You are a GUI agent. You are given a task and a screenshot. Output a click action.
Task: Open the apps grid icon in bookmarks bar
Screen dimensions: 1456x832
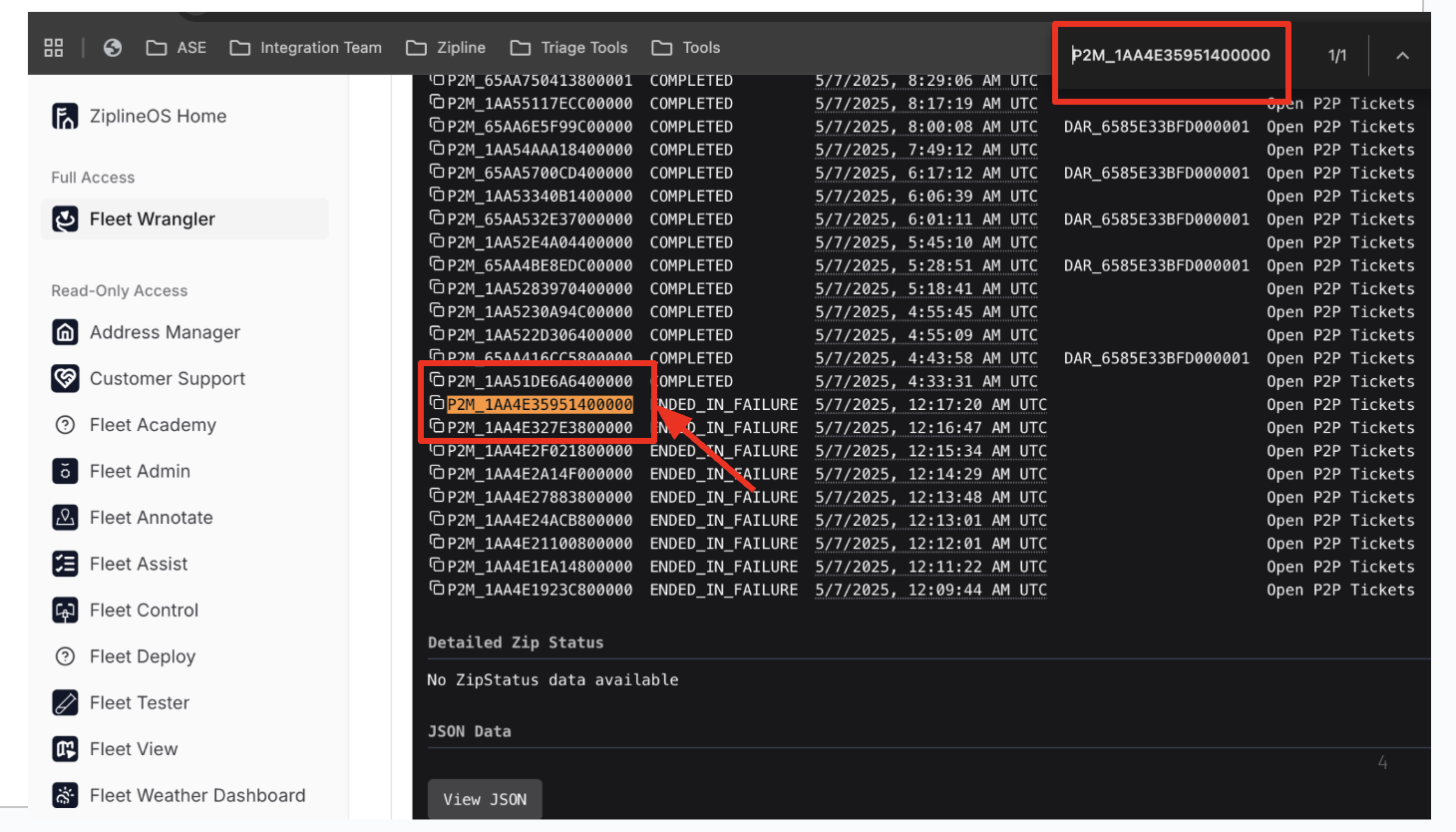click(54, 48)
